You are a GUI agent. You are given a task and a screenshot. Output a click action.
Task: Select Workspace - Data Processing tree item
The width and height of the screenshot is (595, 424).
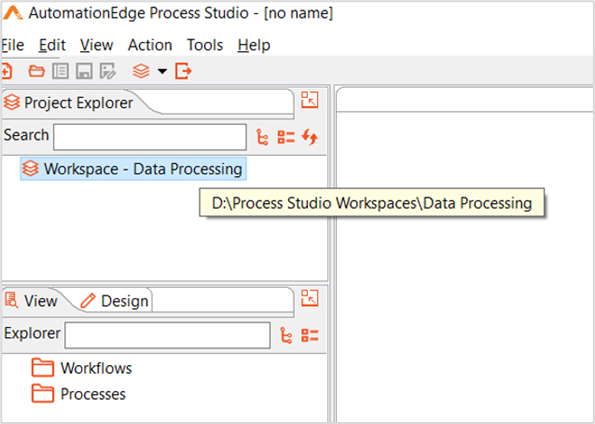(x=134, y=169)
